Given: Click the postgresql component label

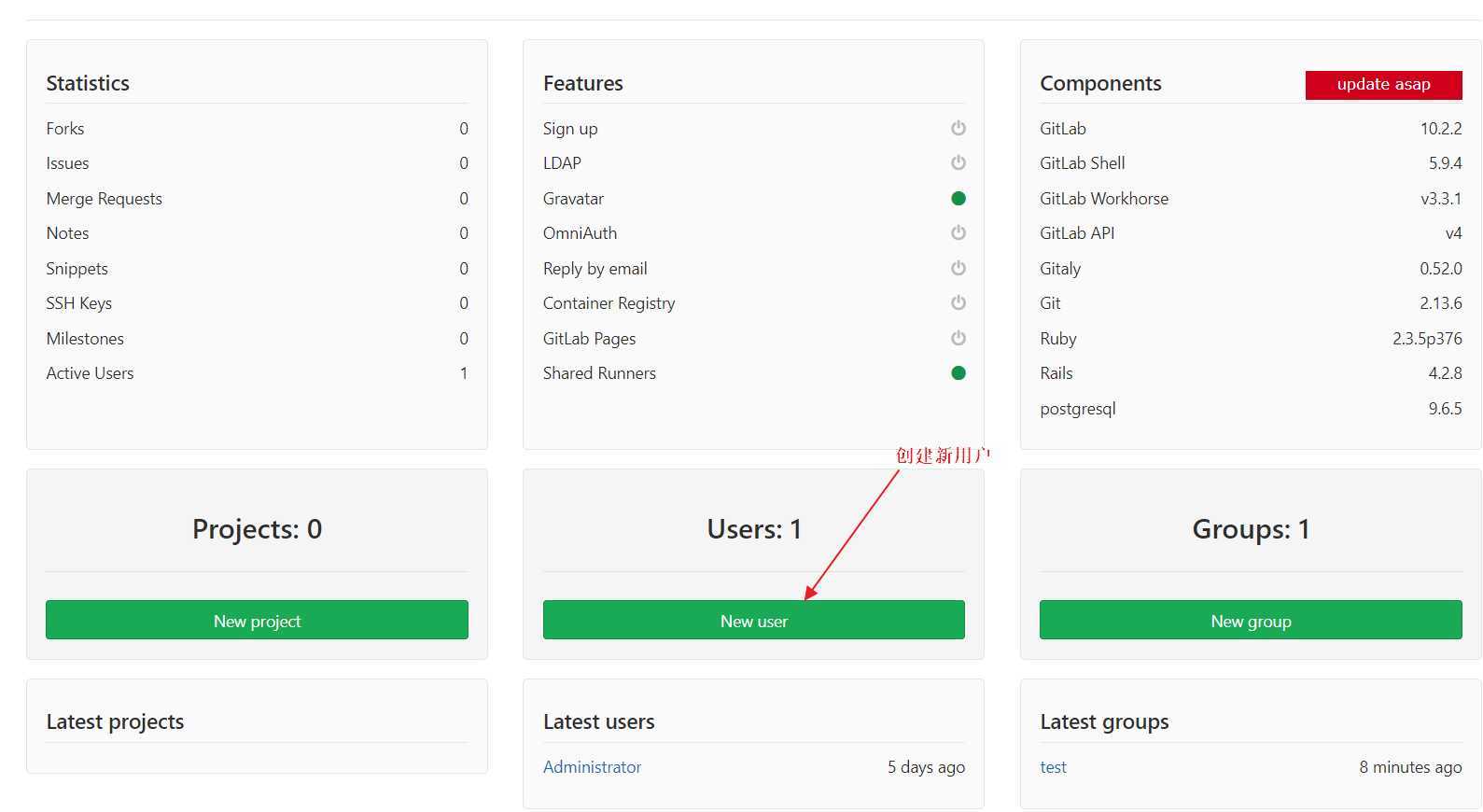Looking at the screenshot, I should tap(1078, 408).
